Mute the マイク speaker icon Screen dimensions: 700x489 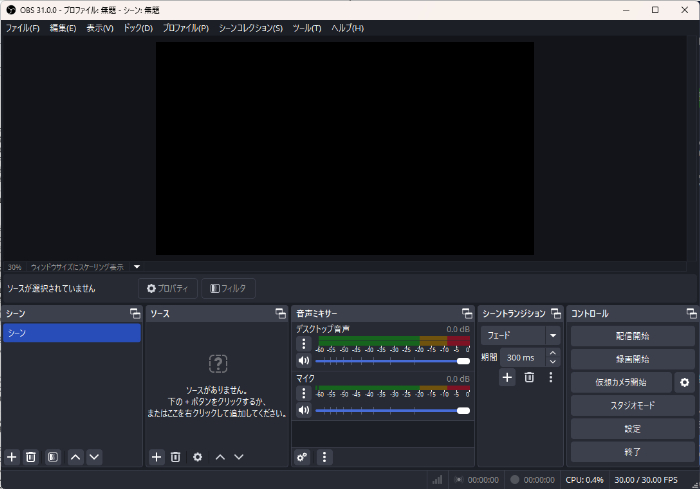coord(304,410)
